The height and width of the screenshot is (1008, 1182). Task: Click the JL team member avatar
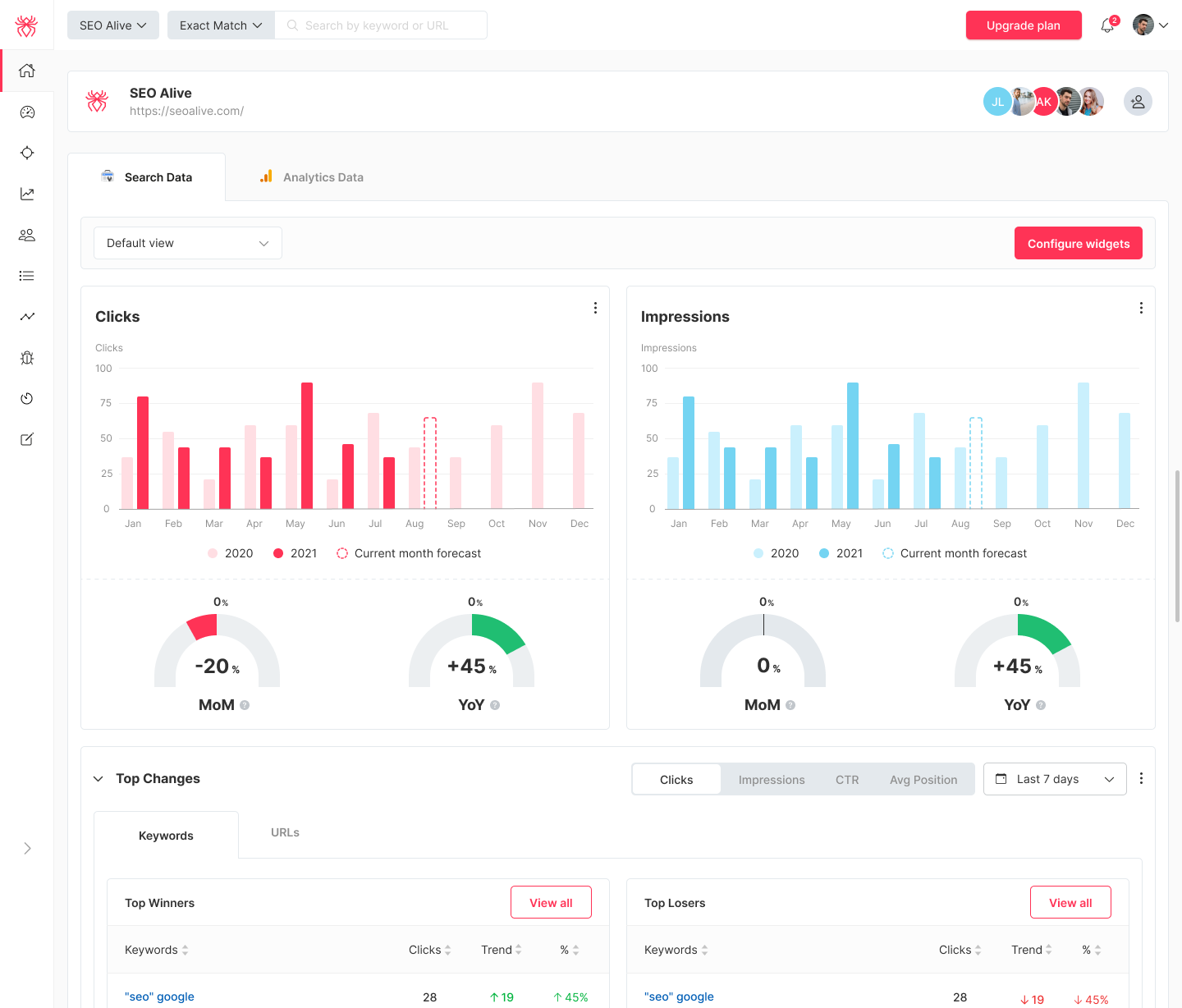pos(996,102)
